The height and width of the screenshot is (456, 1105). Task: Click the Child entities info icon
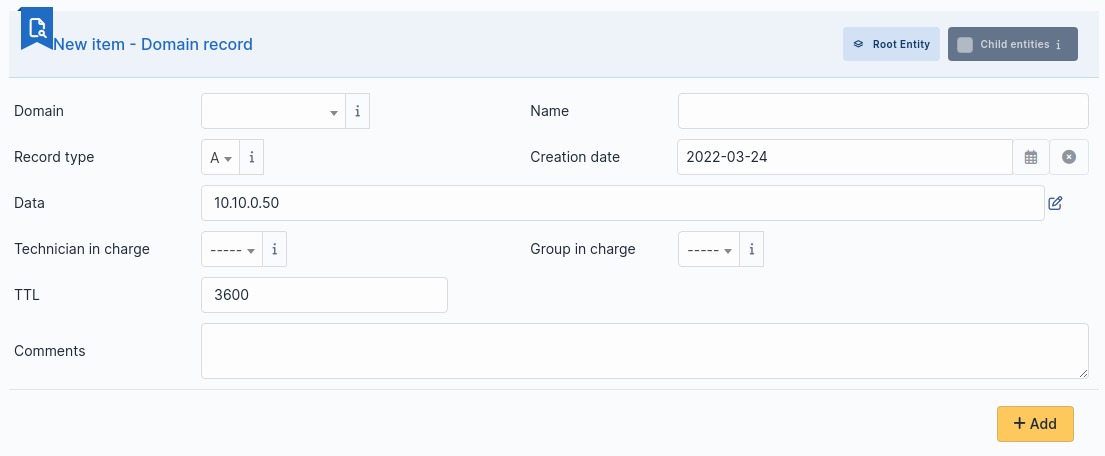(x=1058, y=44)
